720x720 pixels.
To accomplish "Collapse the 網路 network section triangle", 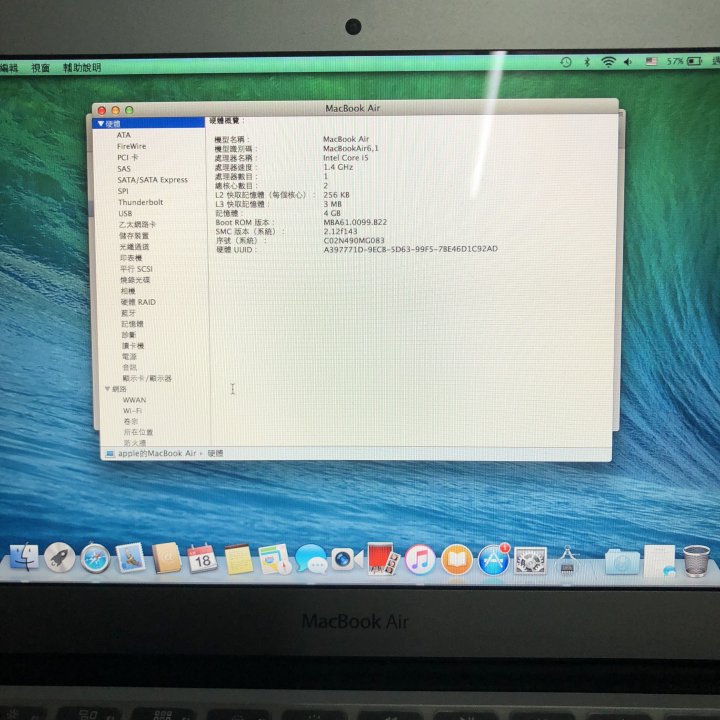I will (107, 388).
